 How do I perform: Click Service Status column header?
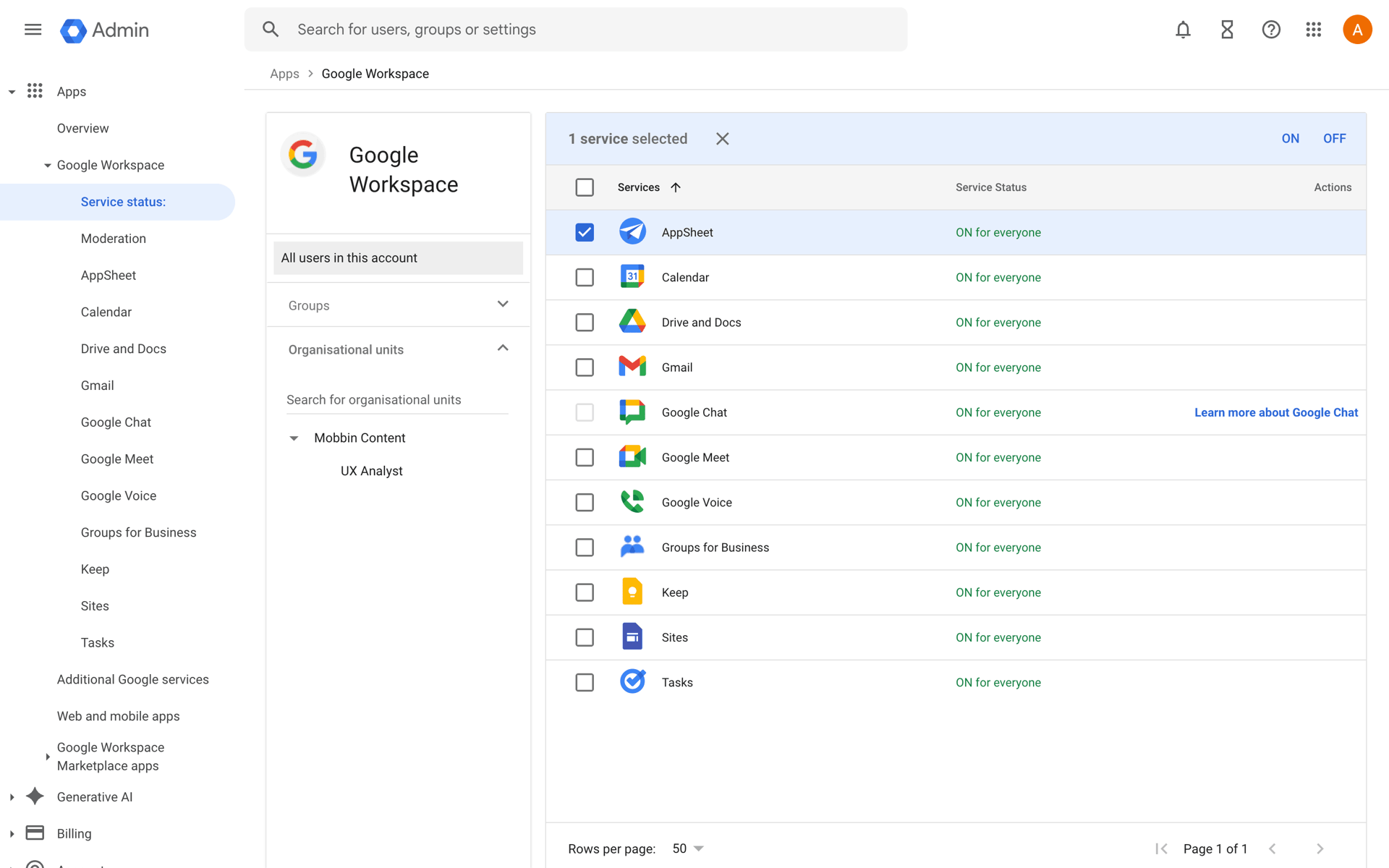coord(991,187)
